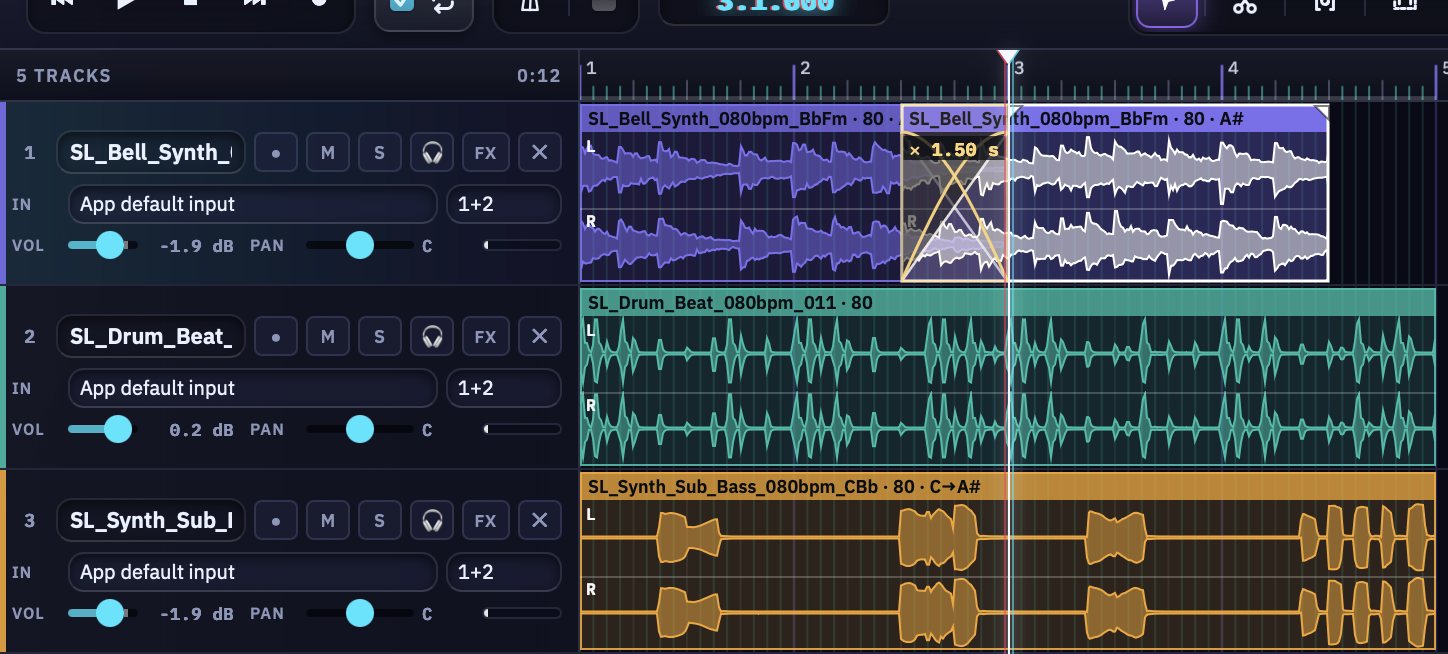Mute the SL_Synth_Sub track
Image resolution: width=1448 pixels, height=654 pixels.
point(327,521)
